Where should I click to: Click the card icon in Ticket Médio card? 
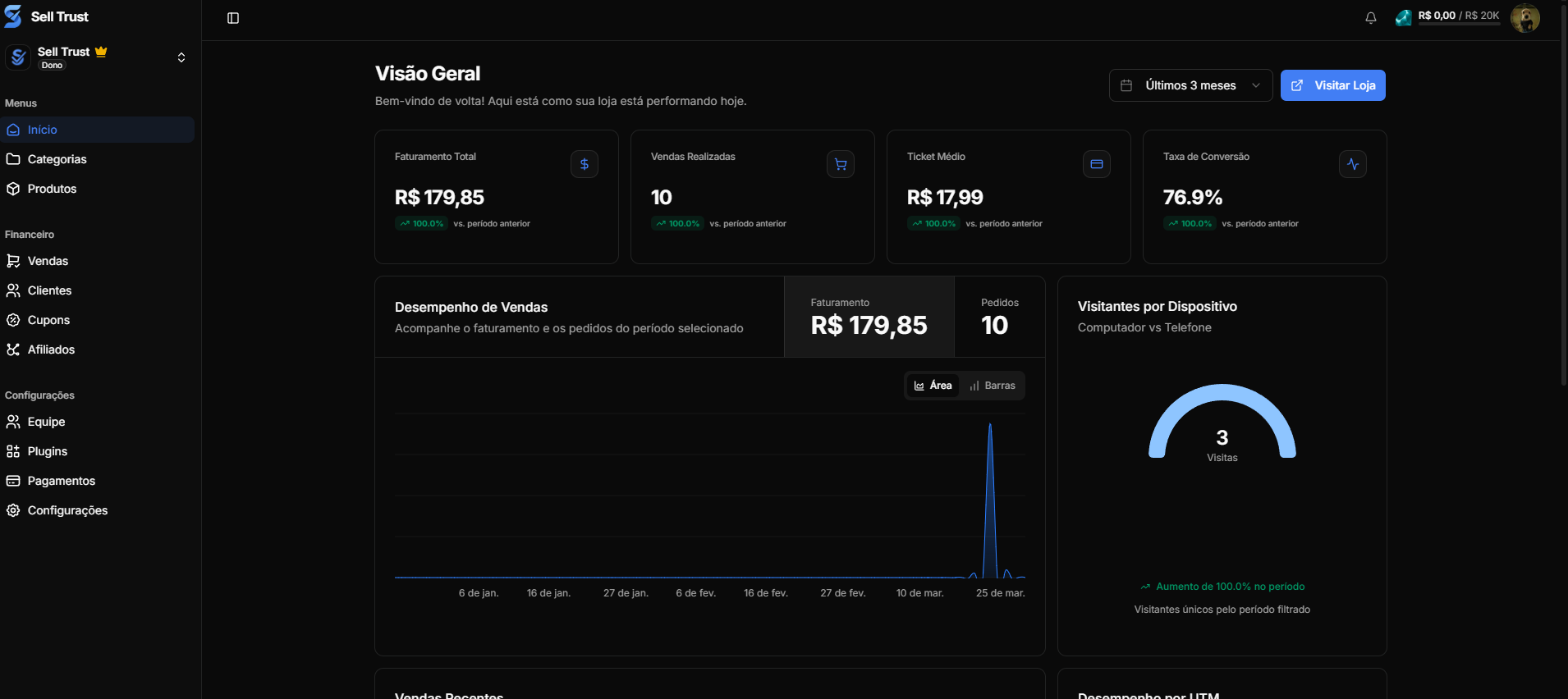(1097, 164)
